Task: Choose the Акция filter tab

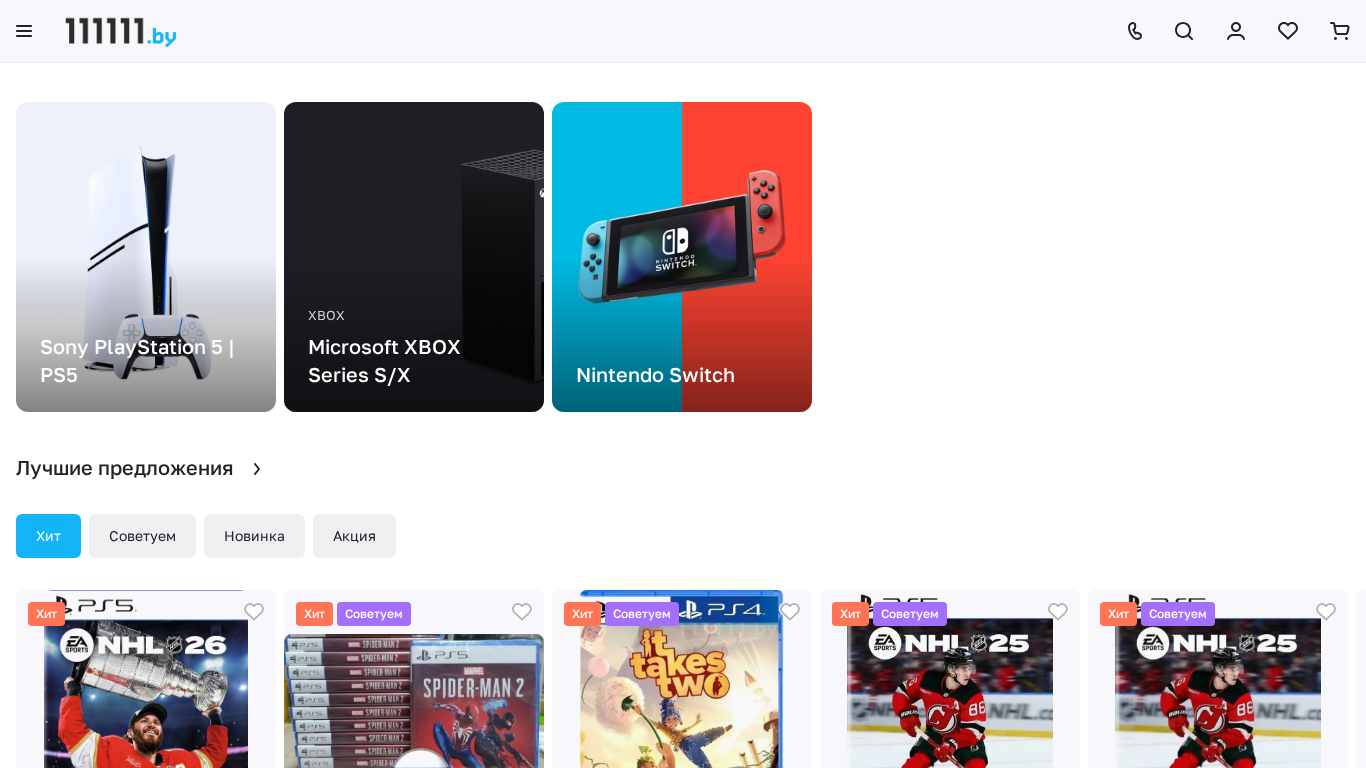Action: coord(354,536)
